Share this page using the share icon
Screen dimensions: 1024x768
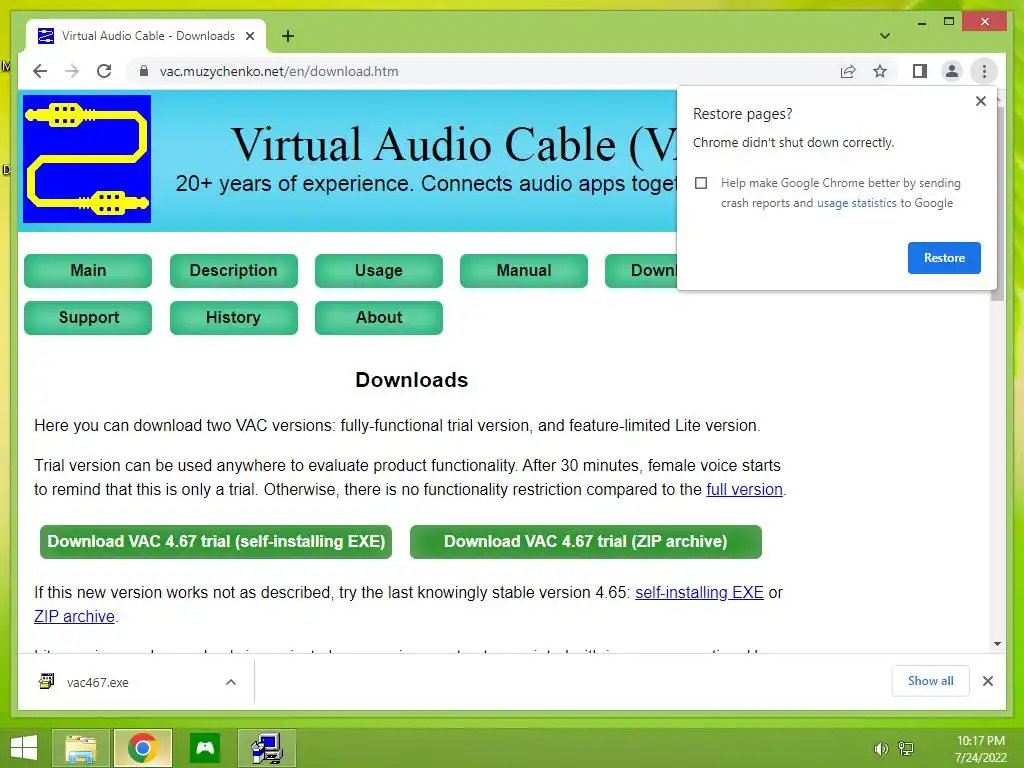848,71
